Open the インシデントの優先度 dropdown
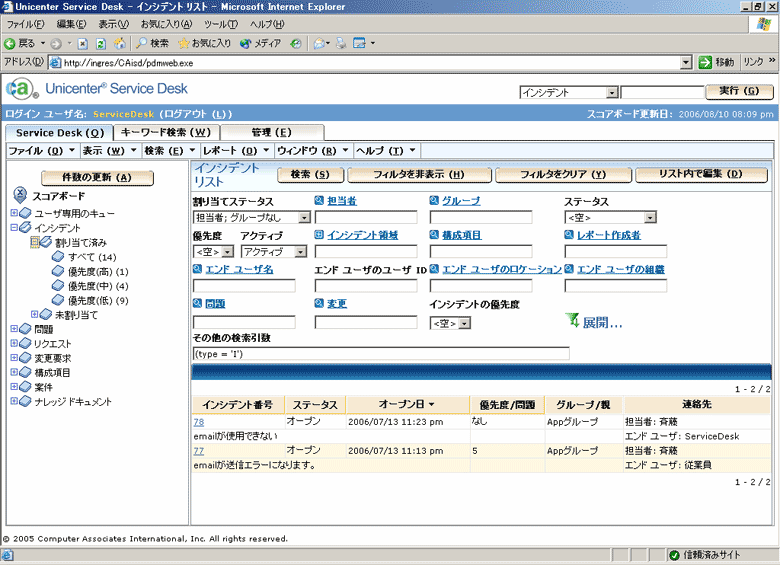Viewport: 780px width, 565px height. [464, 324]
